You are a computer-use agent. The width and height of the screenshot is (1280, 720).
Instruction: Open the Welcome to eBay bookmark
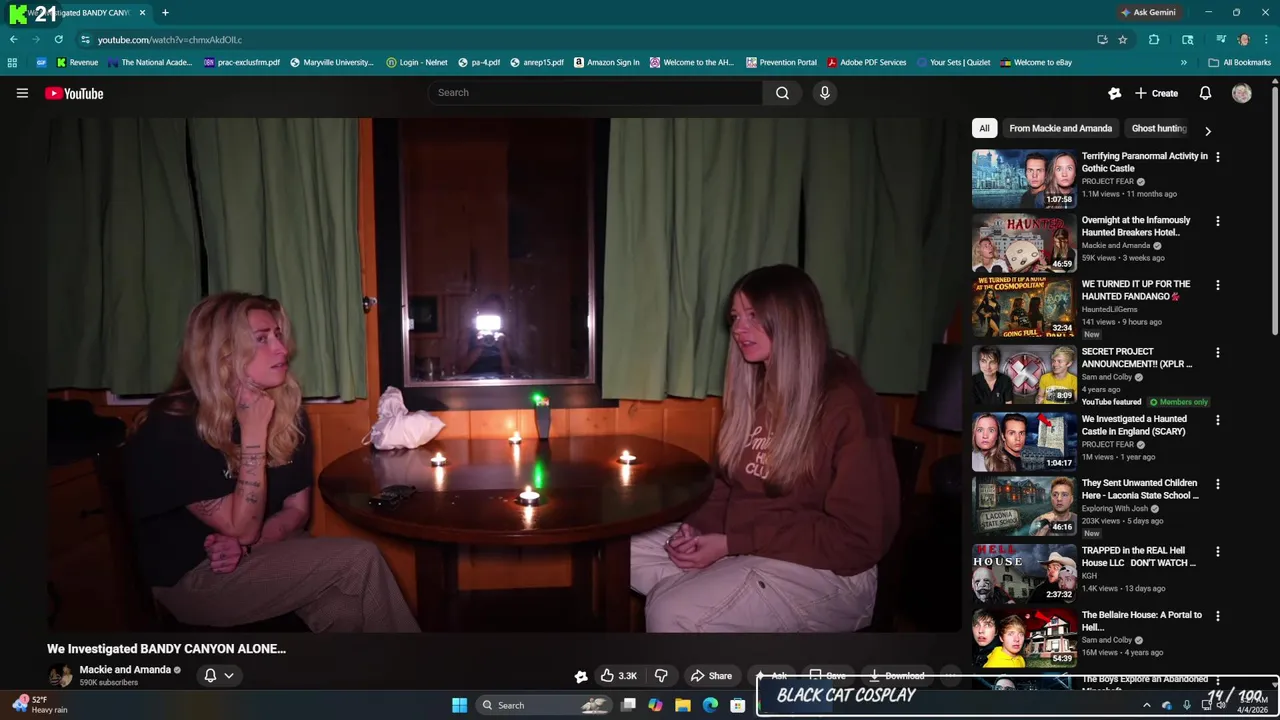(1036, 62)
